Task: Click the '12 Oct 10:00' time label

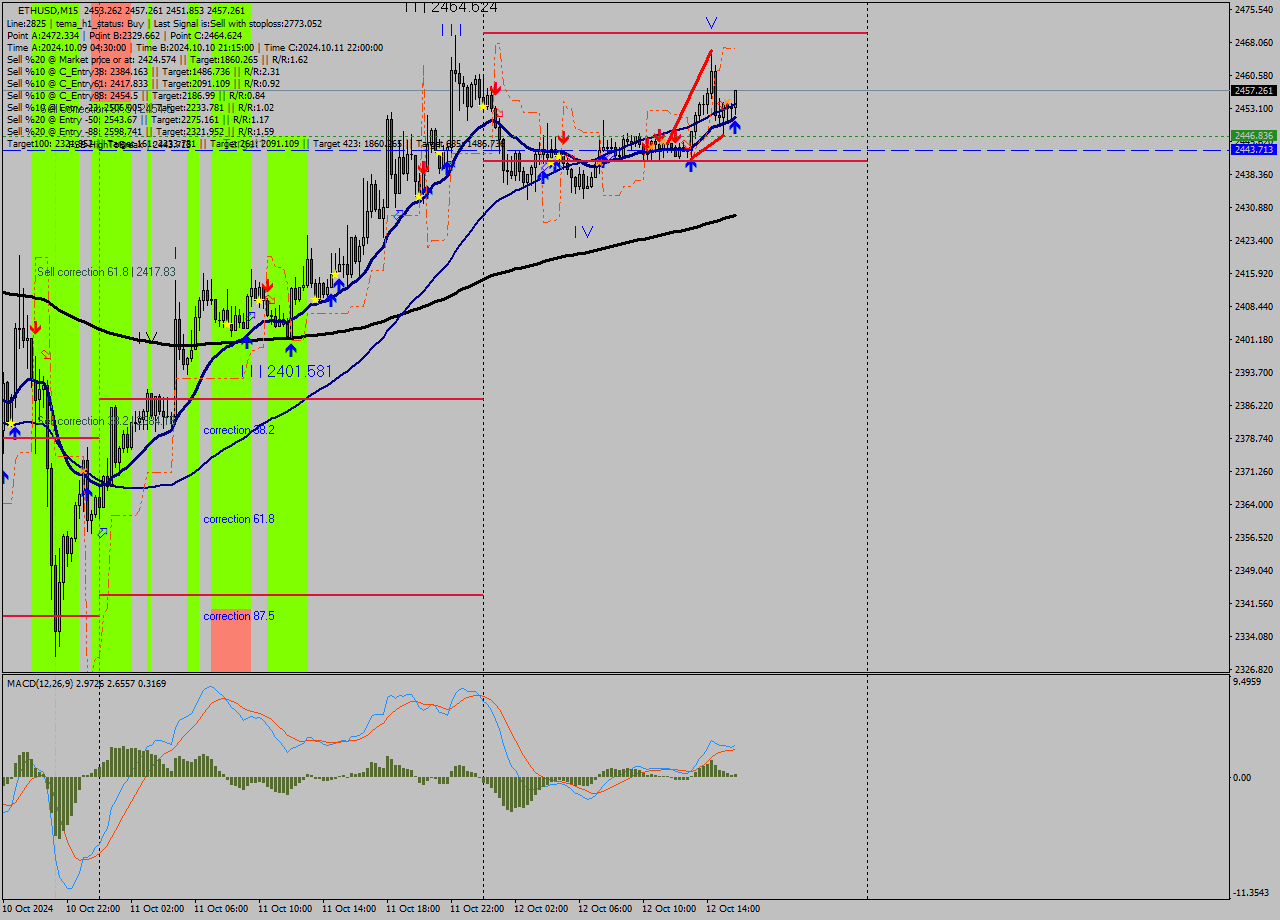Action: (669, 909)
